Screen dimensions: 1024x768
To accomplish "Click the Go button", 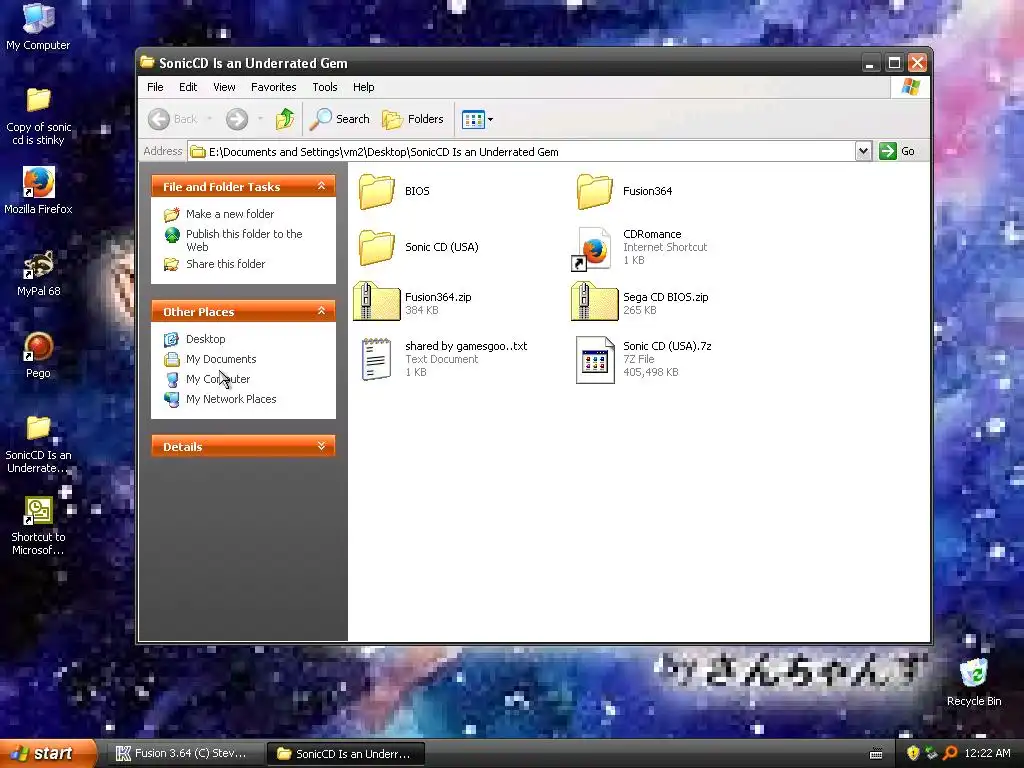I will (897, 152).
